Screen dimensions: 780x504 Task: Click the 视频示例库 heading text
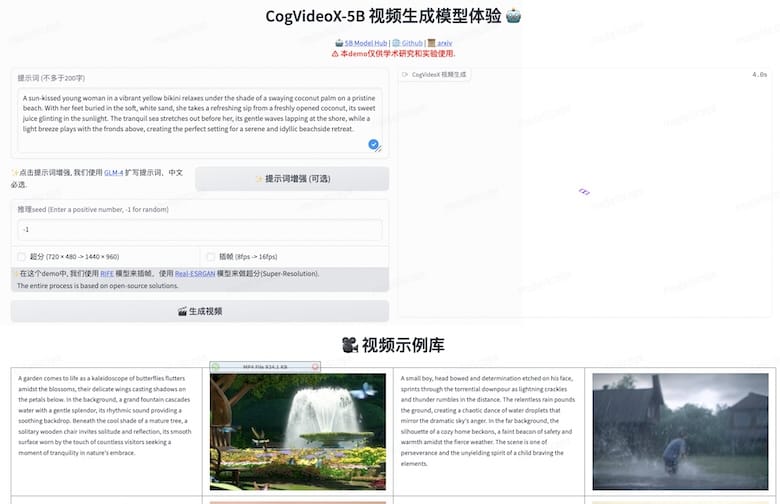pos(403,345)
